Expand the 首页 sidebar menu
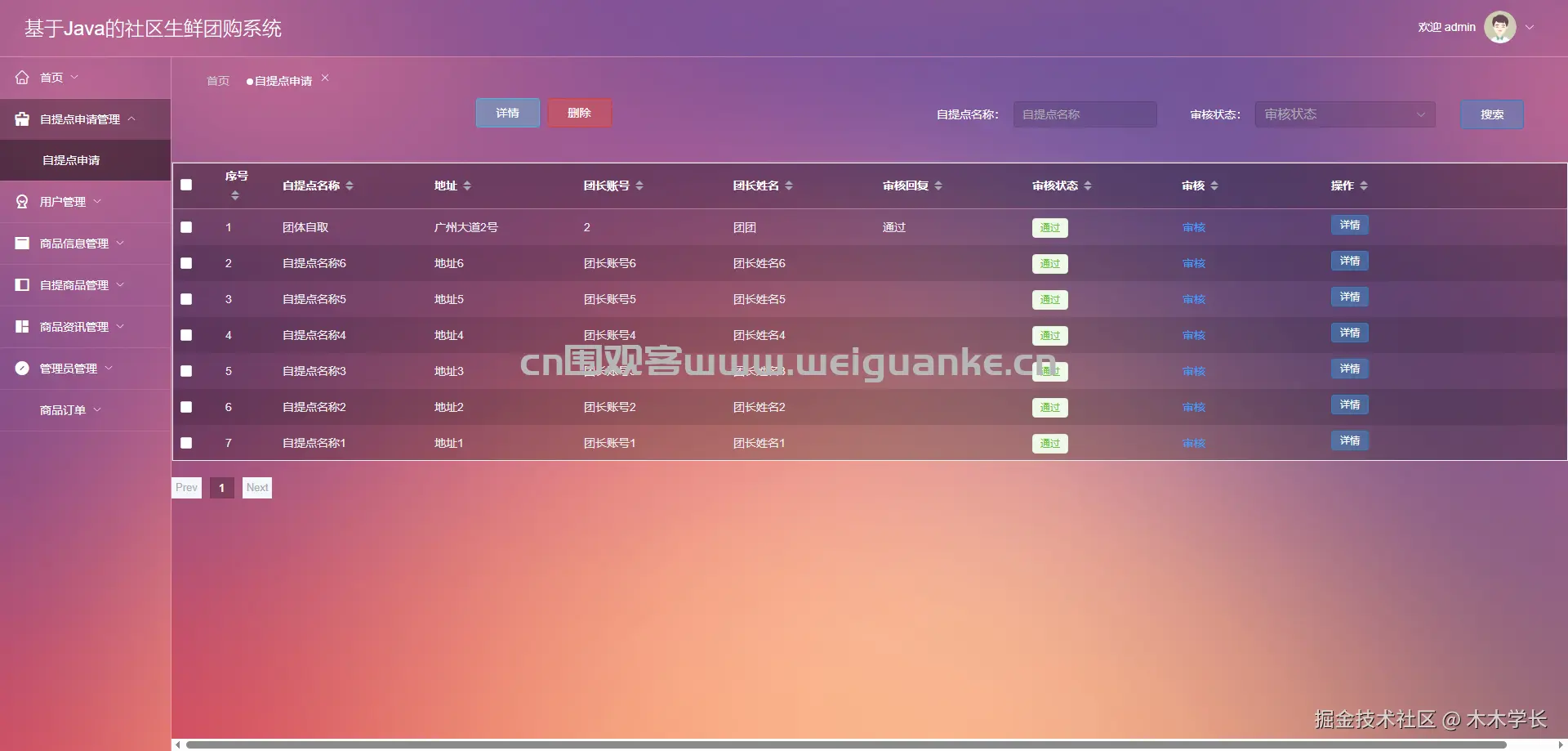Image resolution: width=1568 pixels, height=751 pixels. 74,77
